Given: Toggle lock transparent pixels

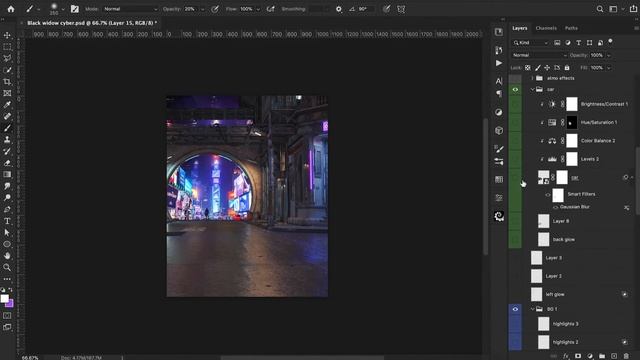Looking at the screenshot, I should coord(528,68).
